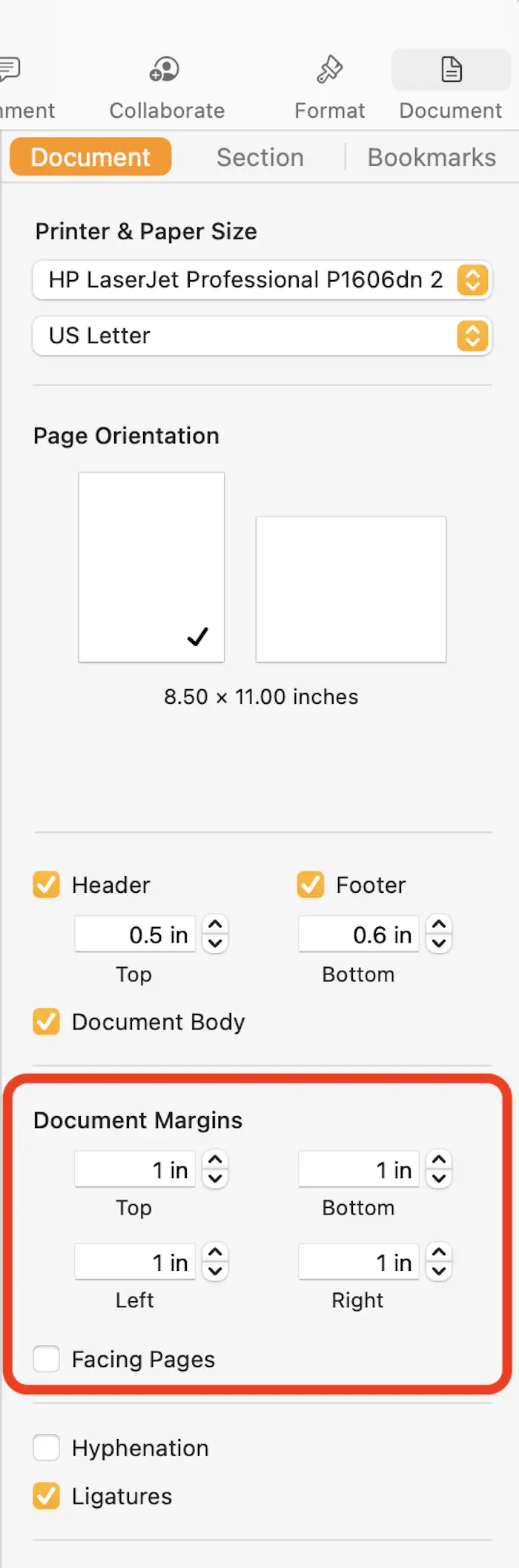Enable the Facing Pages checkbox

click(x=47, y=1359)
